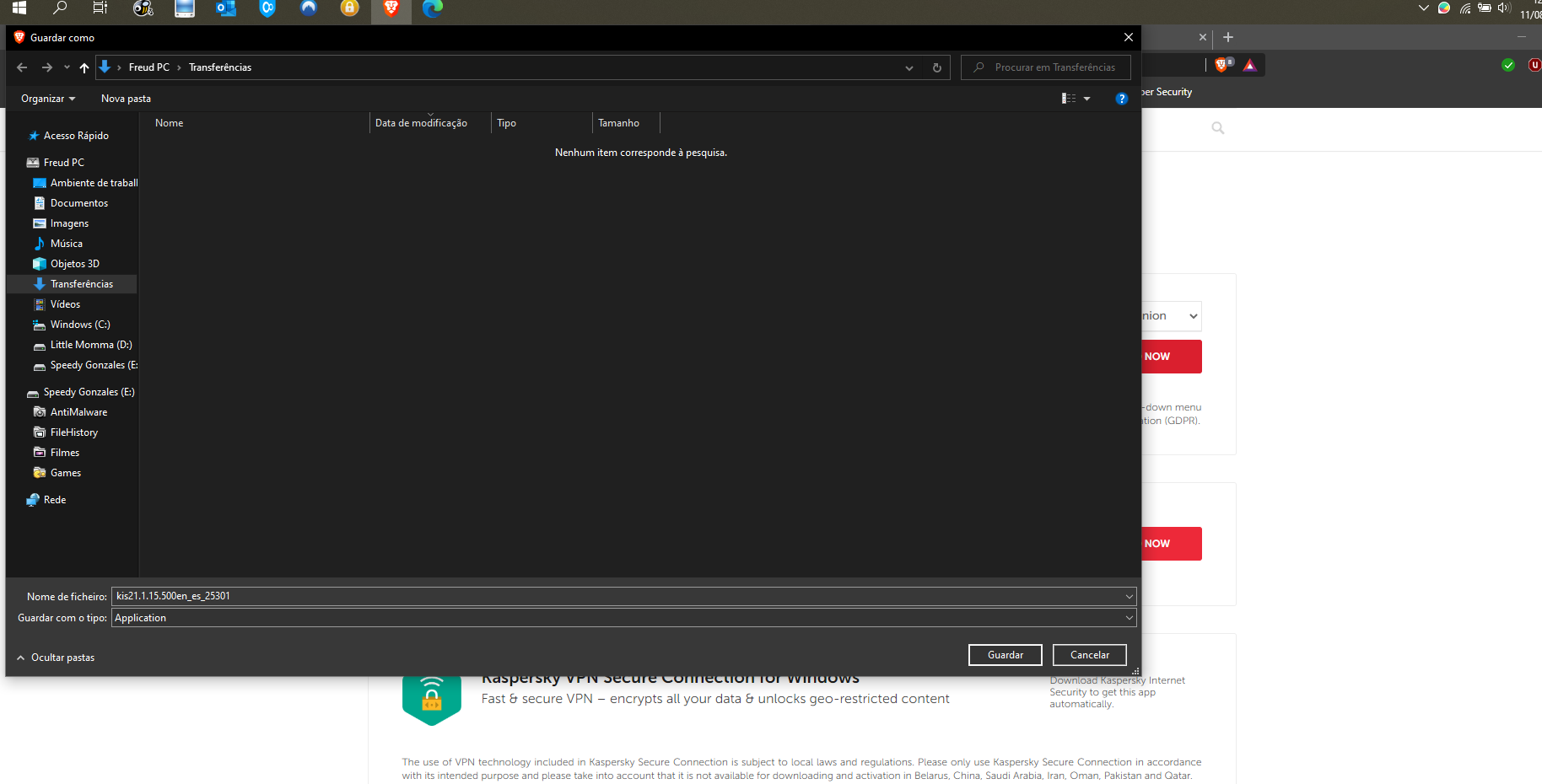The height and width of the screenshot is (784, 1542).
Task: Select Ambiente de trabalho folder
Action: point(85,183)
